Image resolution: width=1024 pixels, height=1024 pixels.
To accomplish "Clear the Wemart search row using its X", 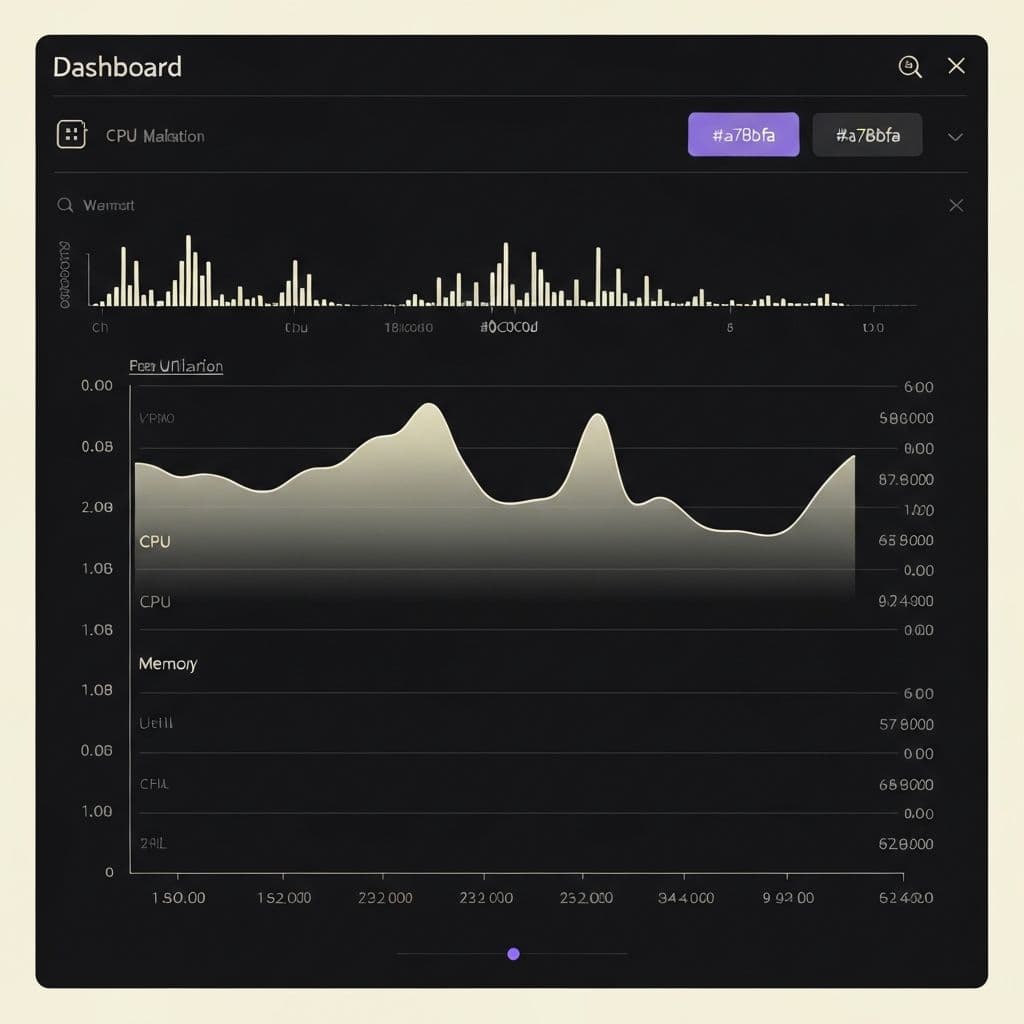I will [x=956, y=205].
